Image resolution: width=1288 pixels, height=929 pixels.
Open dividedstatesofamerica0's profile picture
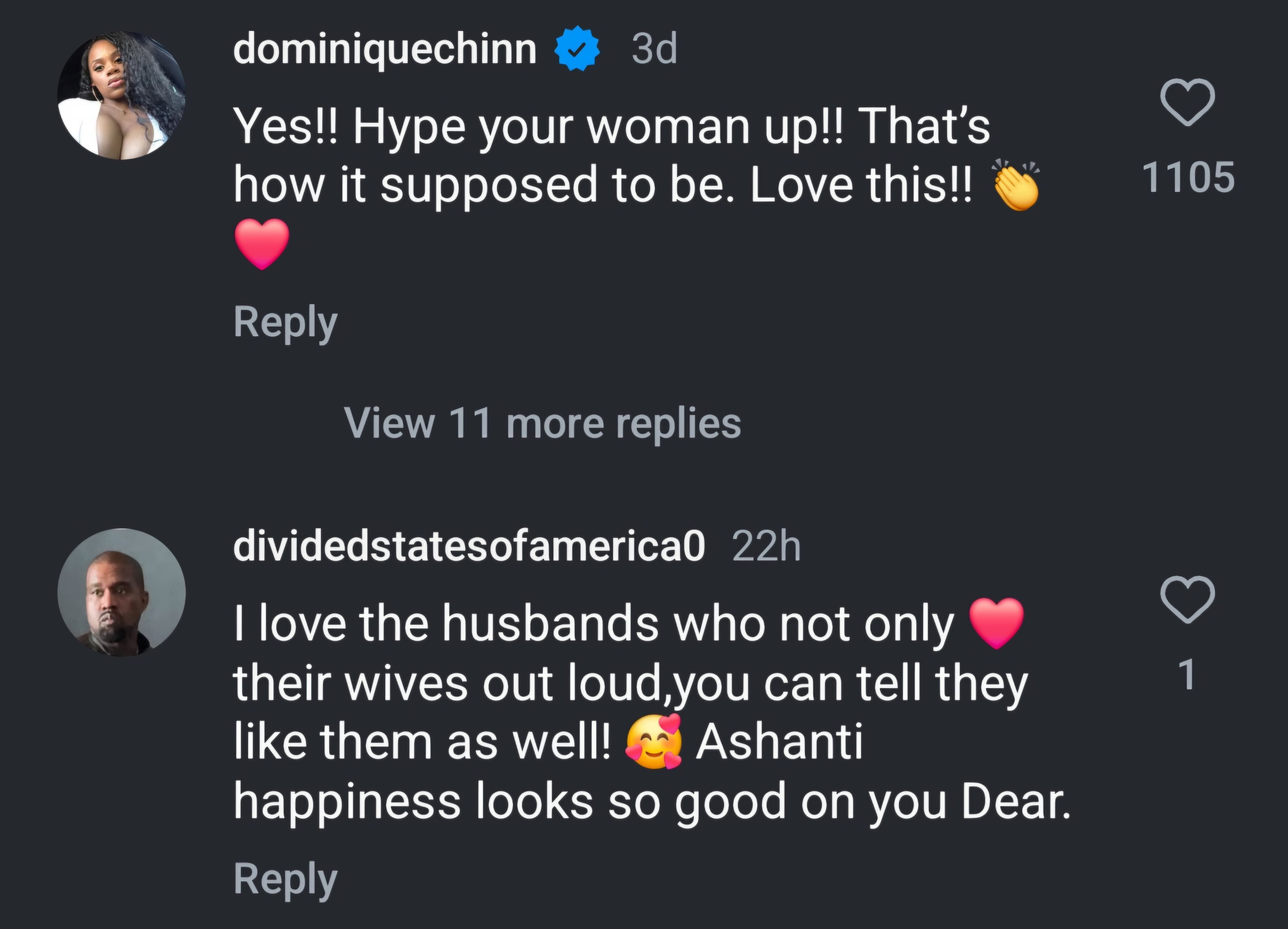point(122,592)
